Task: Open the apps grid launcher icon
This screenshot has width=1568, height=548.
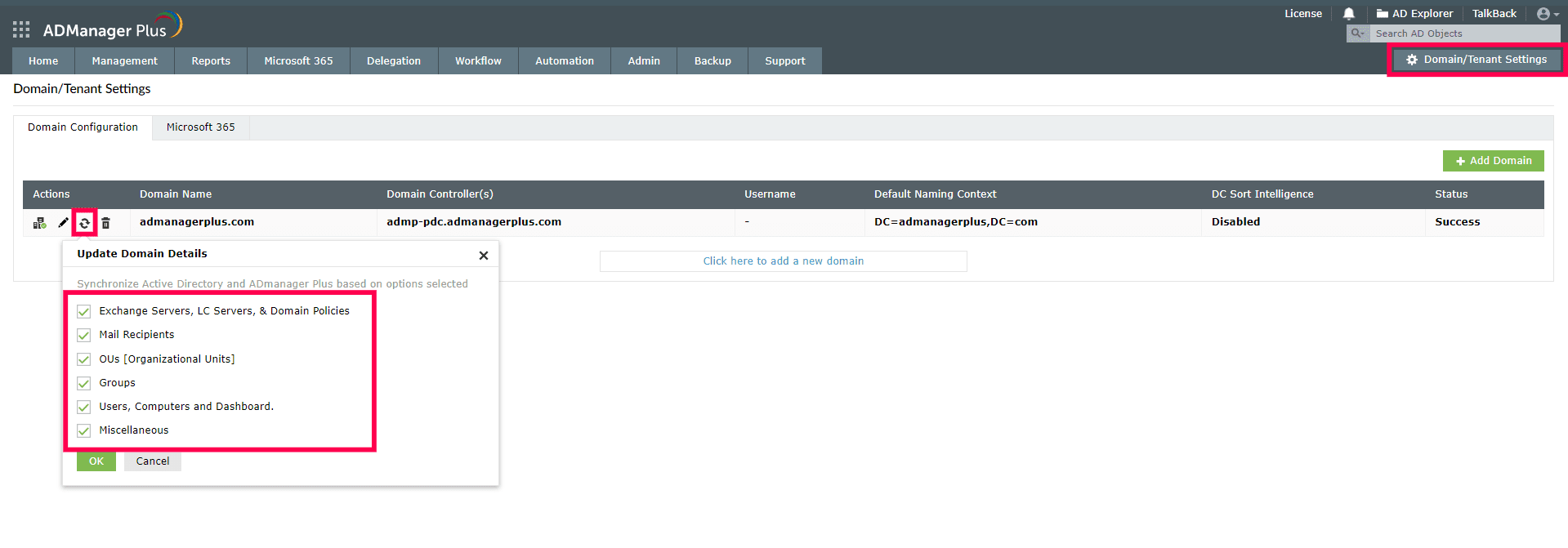Action: coord(21,30)
